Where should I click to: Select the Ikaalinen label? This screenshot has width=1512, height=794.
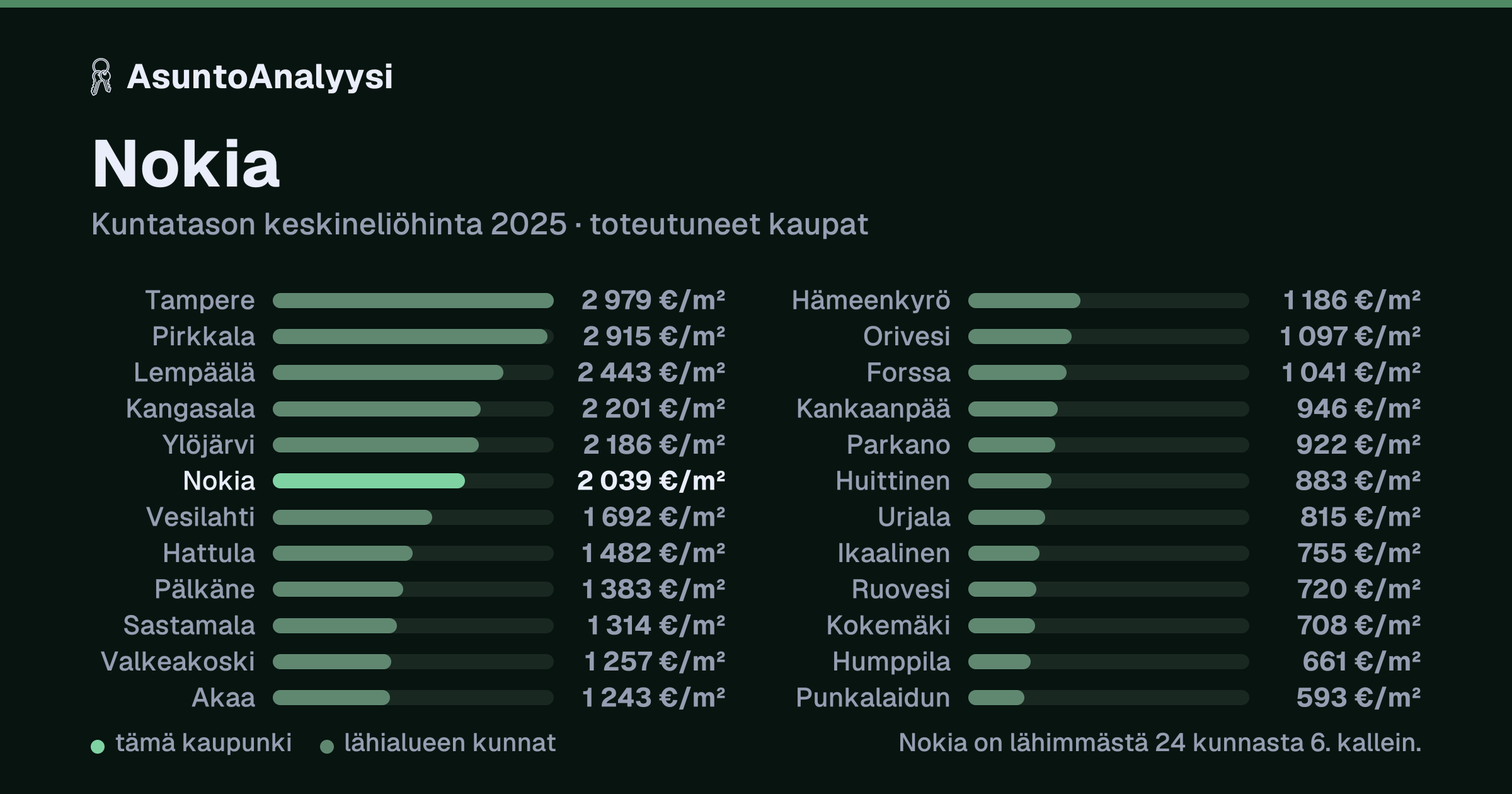894,553
